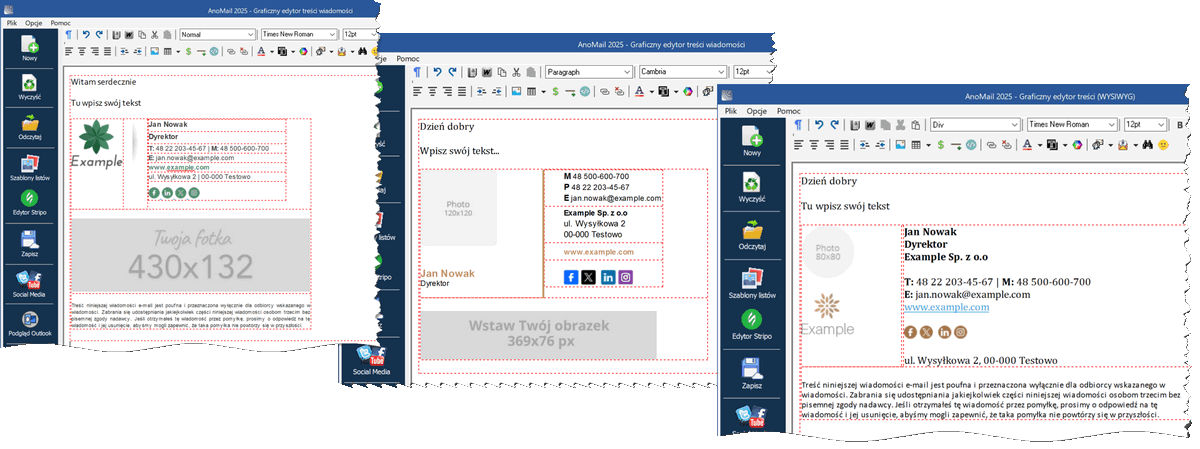Open Times New Roman font dropdown, right window
The height and width of the screenshot is (449, 1200).
1072,125
